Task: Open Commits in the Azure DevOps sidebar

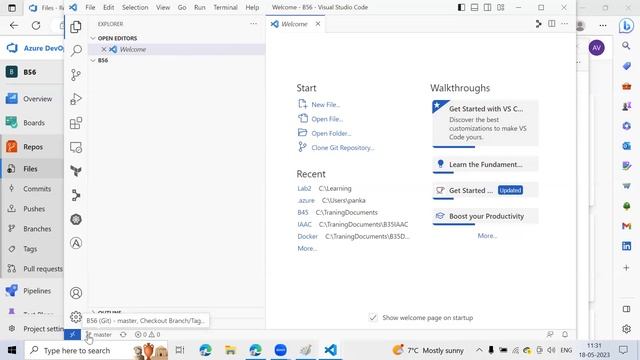Action: click(x=33, y=189)
